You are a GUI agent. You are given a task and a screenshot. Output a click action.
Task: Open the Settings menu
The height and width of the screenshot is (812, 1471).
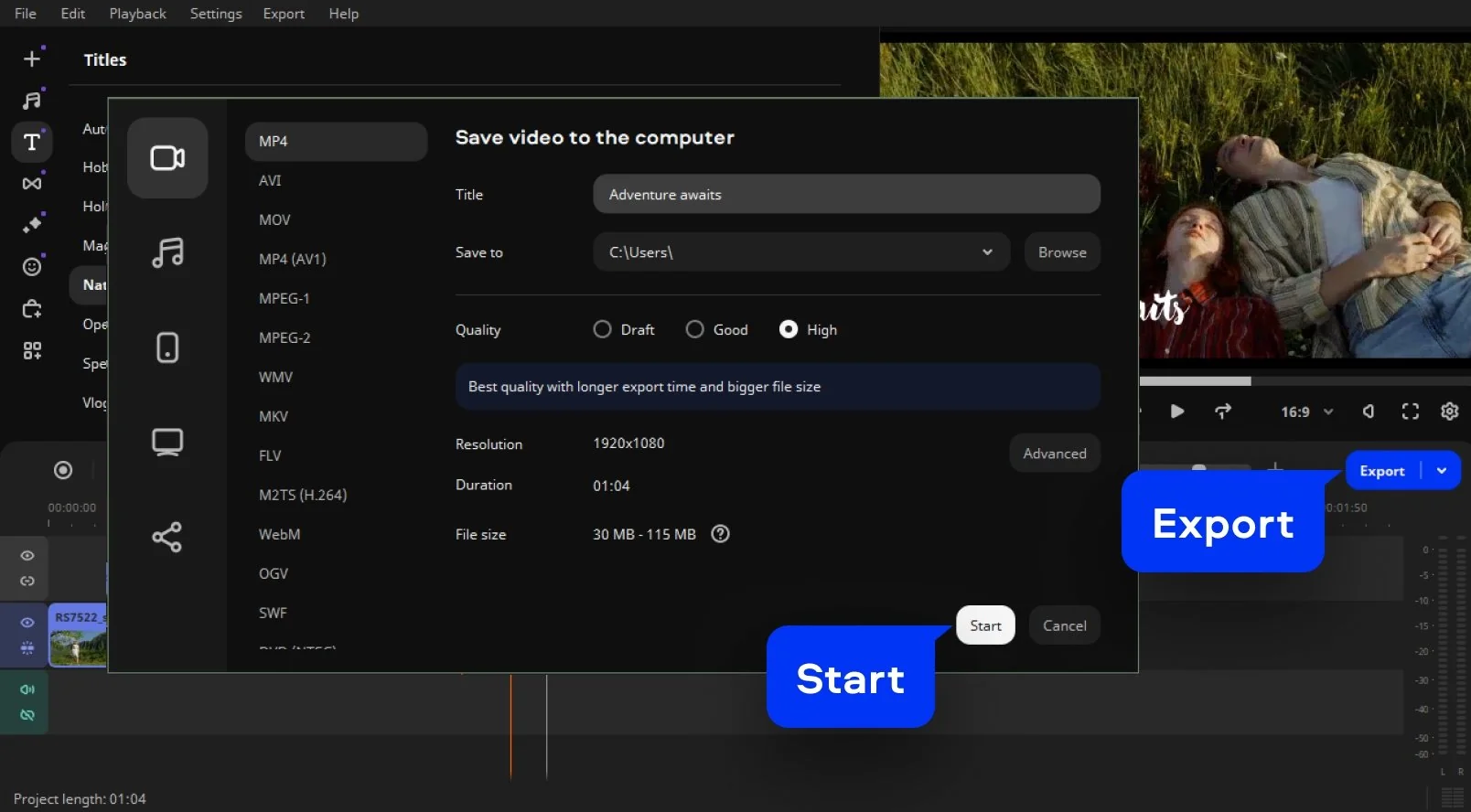[216, 14]
